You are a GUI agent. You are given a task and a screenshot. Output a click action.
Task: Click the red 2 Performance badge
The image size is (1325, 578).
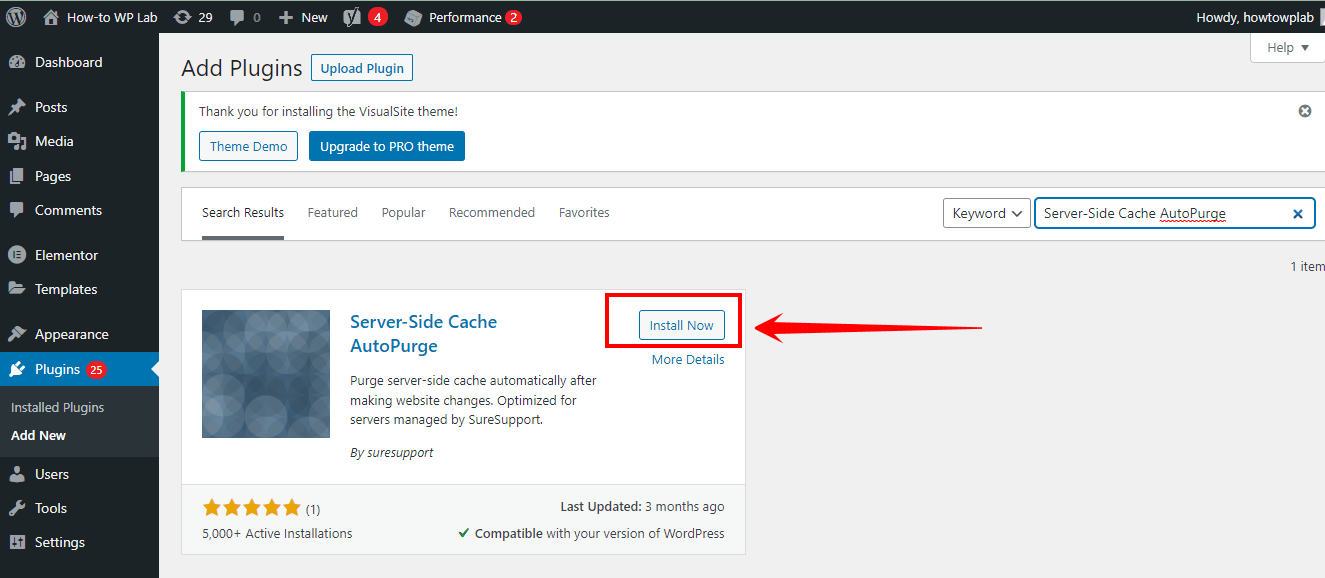pyautogui.click(x=513, y=17)
